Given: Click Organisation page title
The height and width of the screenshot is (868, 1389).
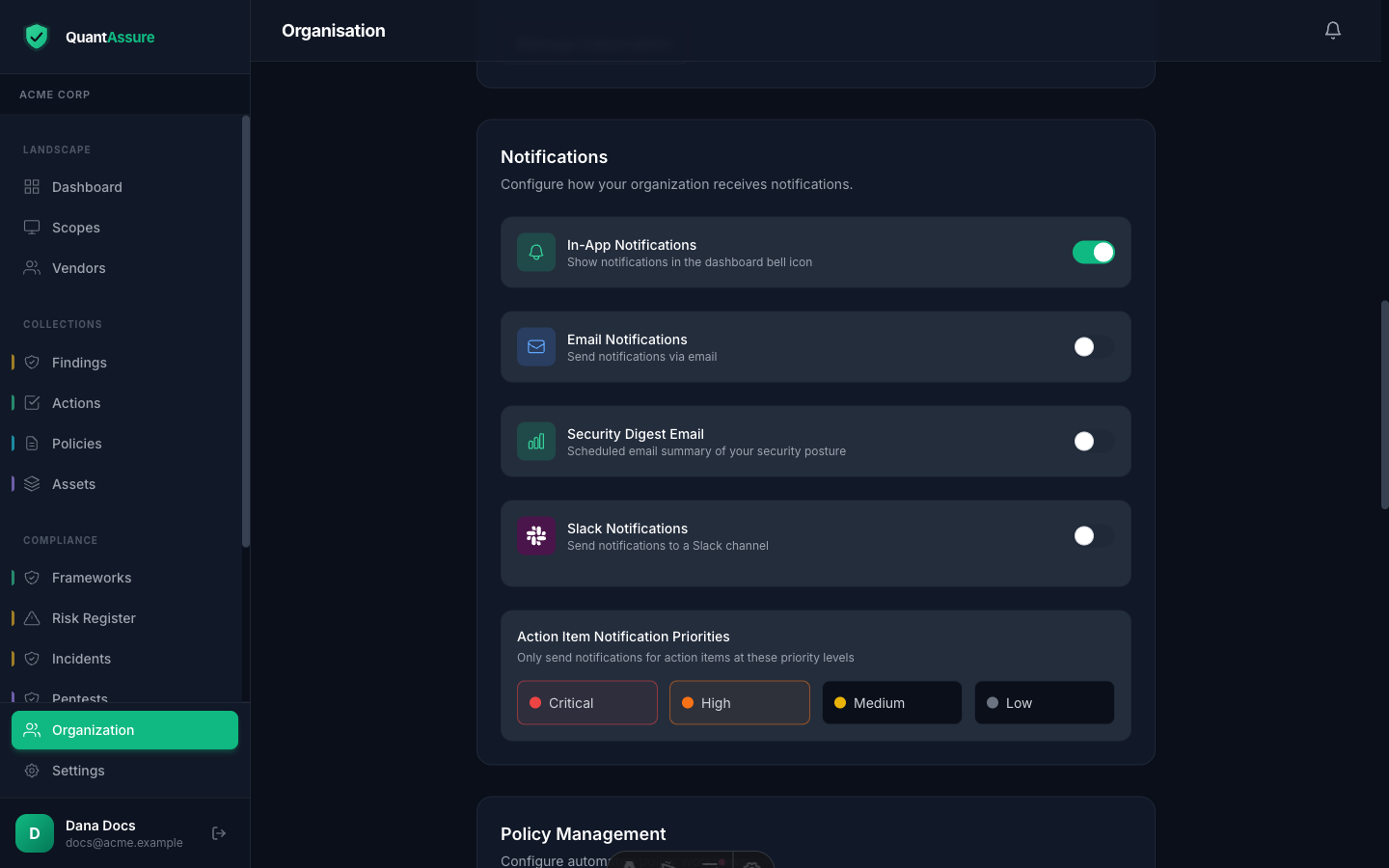Looking at the screenshot, I should pos(334,30).
